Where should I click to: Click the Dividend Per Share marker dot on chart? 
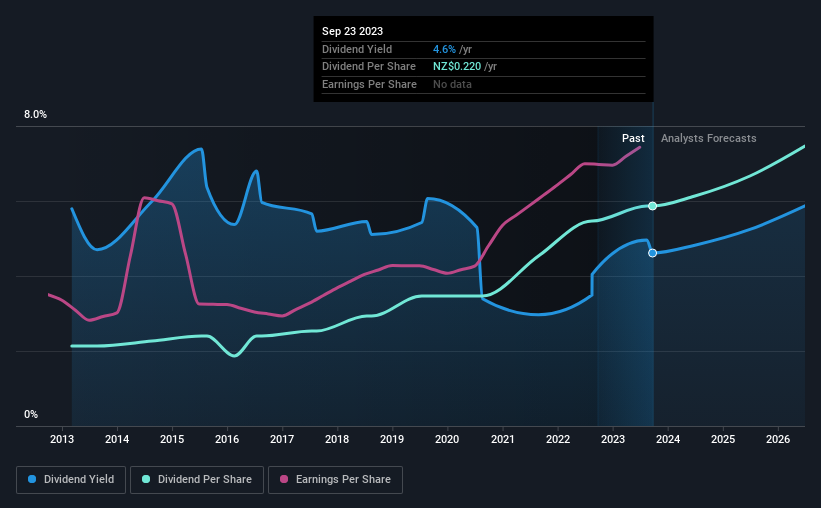point(652,206)
